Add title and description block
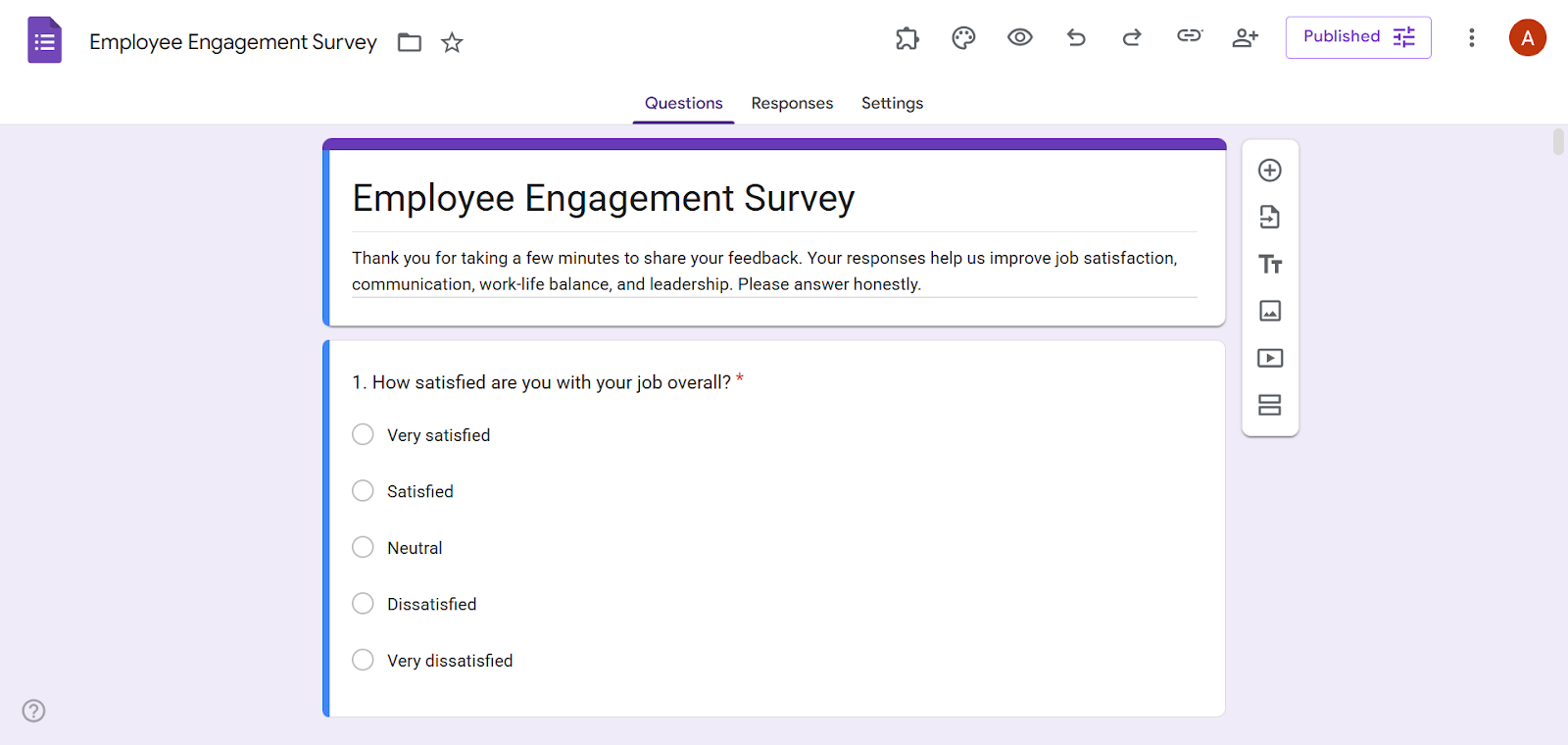 1270,264
